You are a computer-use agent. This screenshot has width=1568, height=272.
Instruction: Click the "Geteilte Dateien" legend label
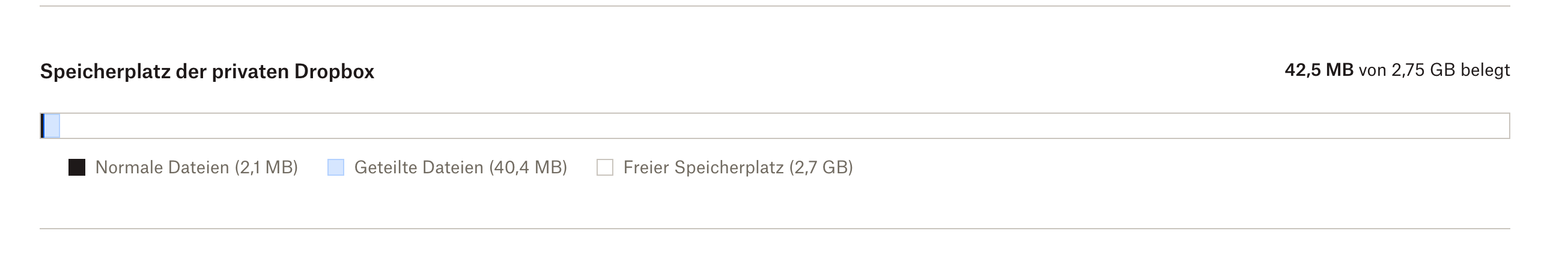419,167
